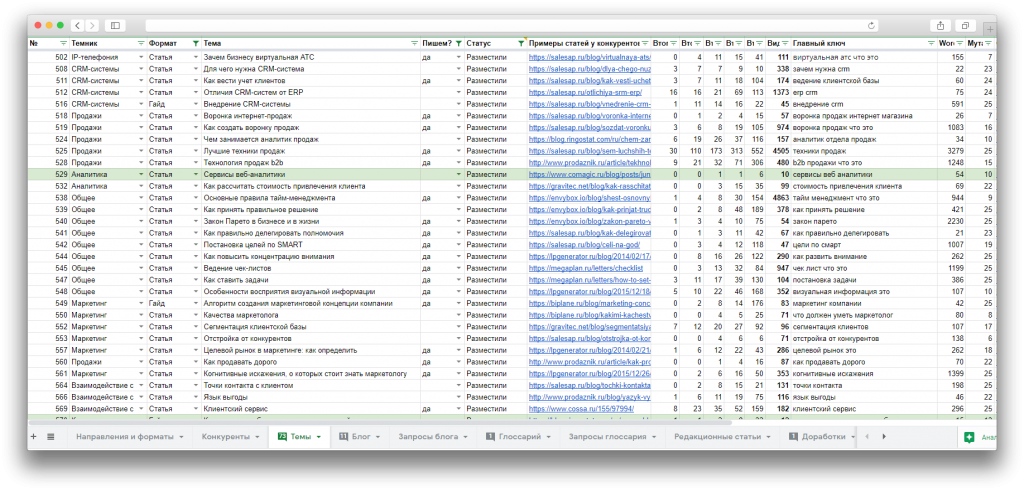Select the key cell erp crm
Image resolution: width=1024 pixels, height=490 pixels.
coord(863,93)
